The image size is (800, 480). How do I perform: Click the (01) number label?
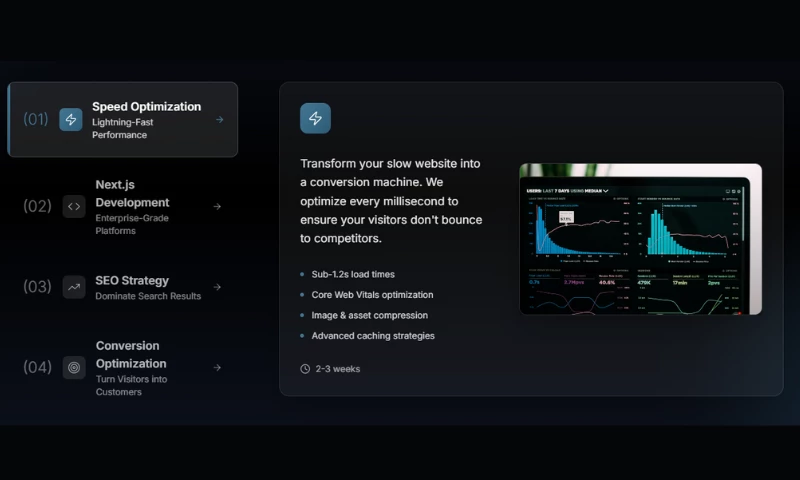click(36, 119)
